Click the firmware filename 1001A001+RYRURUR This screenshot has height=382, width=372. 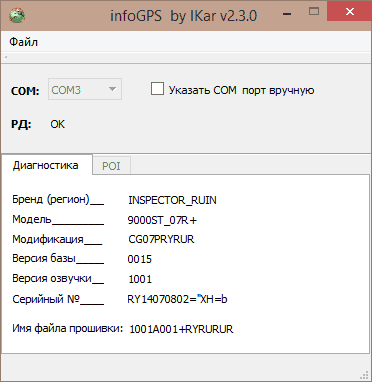[x=181, y=329]
